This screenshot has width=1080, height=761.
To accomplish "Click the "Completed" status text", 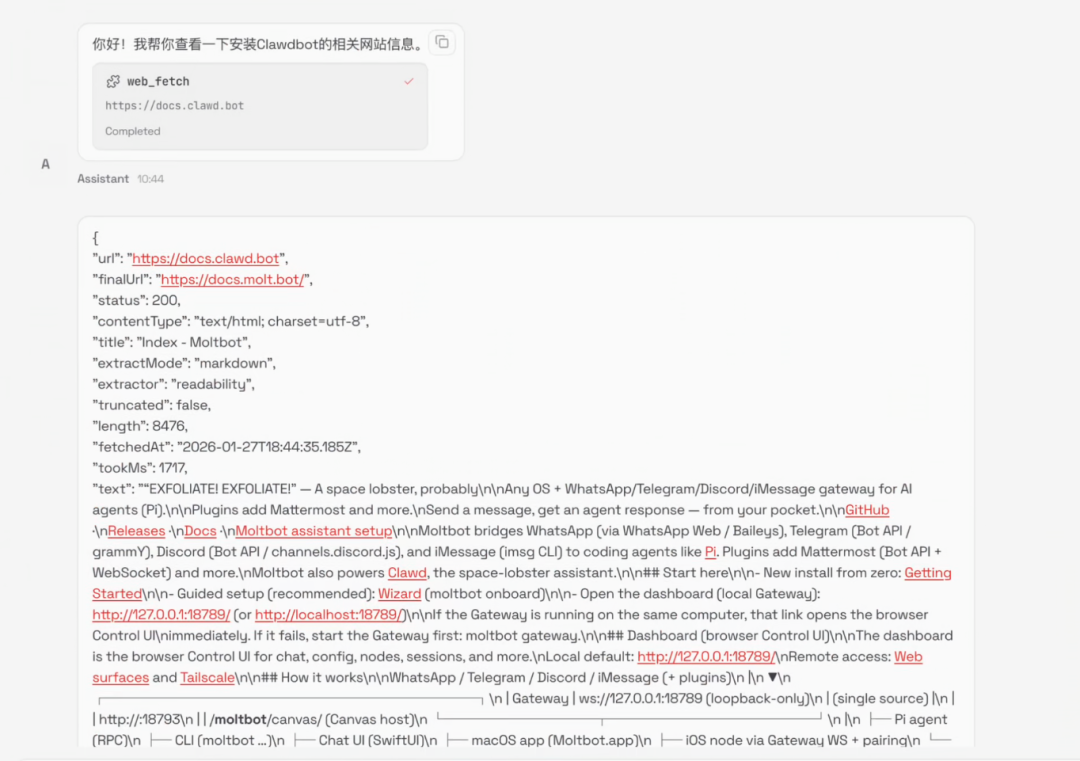I will [x=132, y=131].
